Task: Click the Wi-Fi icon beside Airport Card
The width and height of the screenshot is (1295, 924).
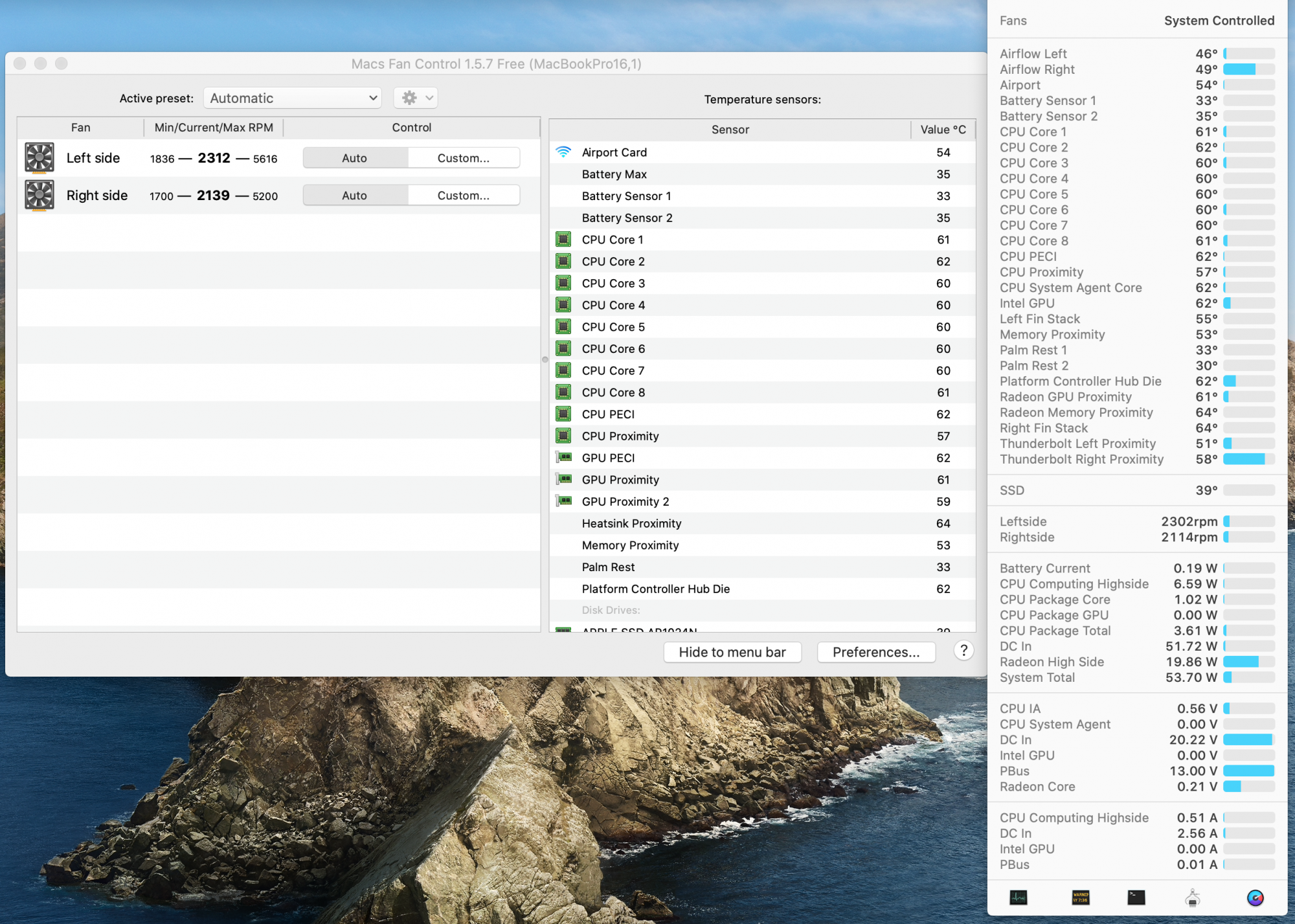Action: tap(563, 152)
